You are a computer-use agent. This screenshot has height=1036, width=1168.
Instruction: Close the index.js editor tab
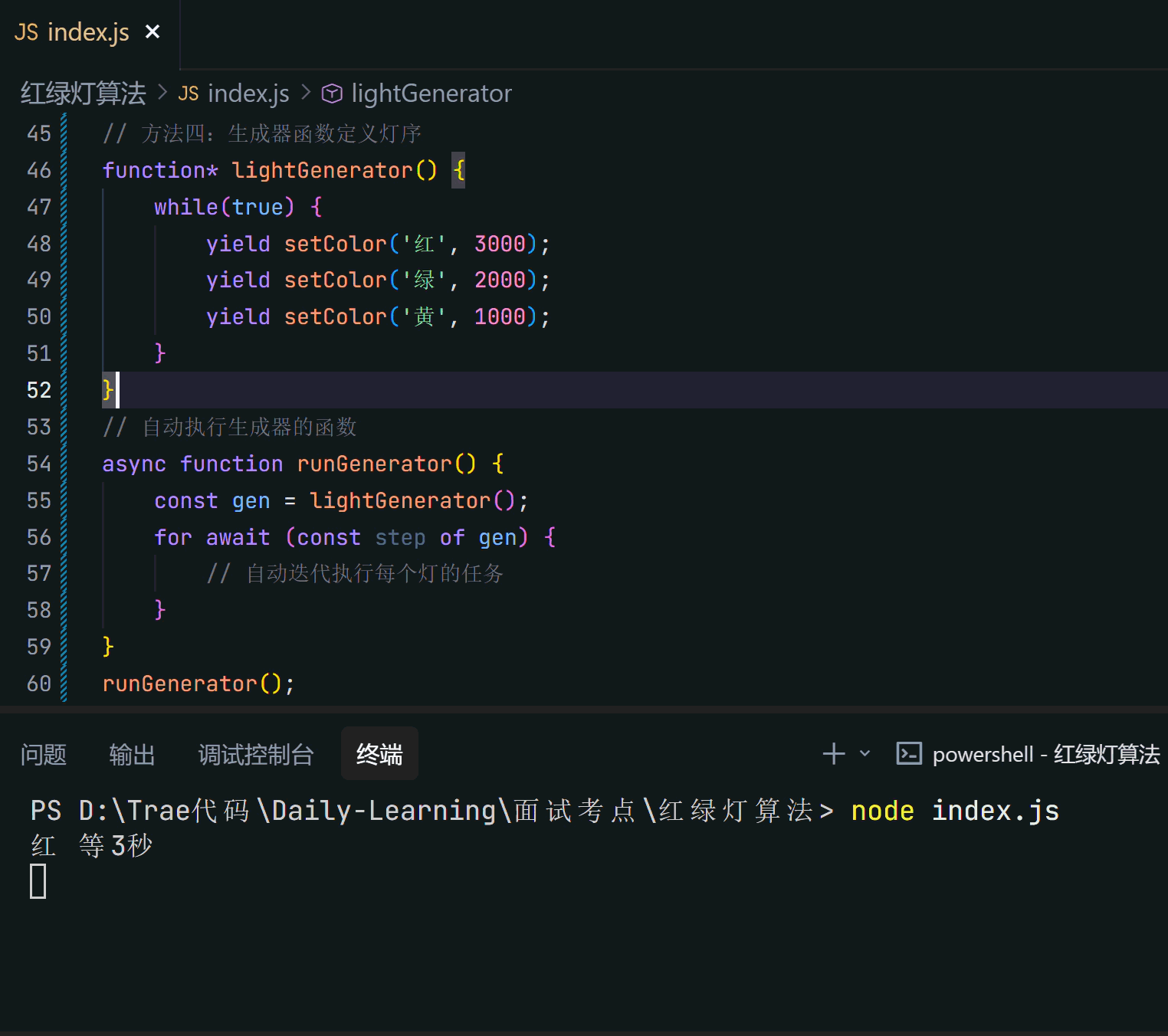[153, 32]
